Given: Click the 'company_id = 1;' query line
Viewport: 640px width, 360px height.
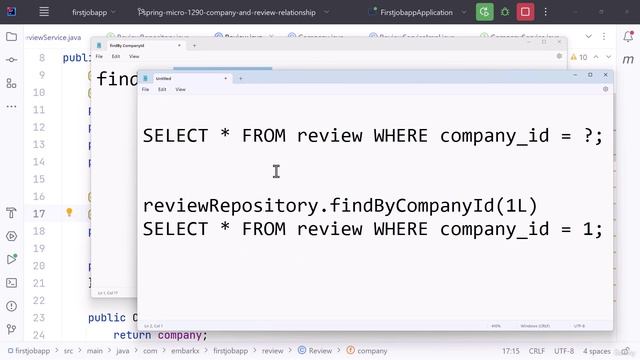Looking at the screenshot, I should pyautogui.click(x=373, y=229).
